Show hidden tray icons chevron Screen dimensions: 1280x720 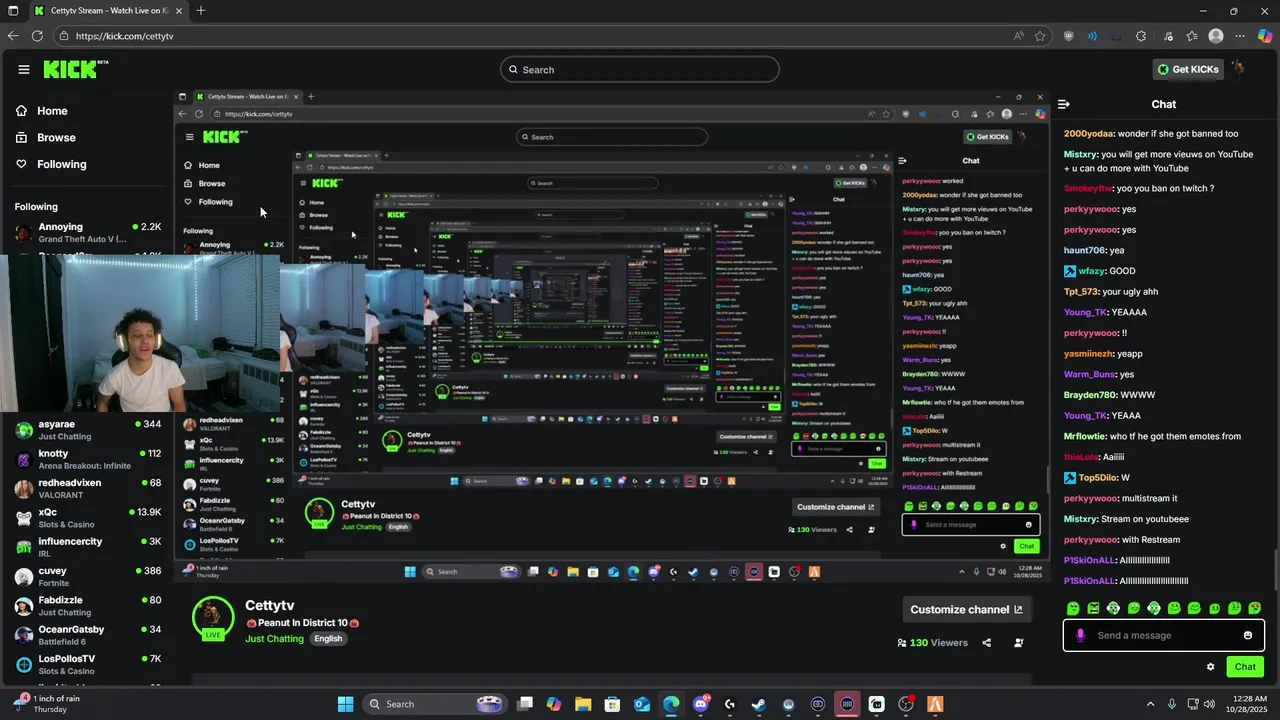point(1150,704)
